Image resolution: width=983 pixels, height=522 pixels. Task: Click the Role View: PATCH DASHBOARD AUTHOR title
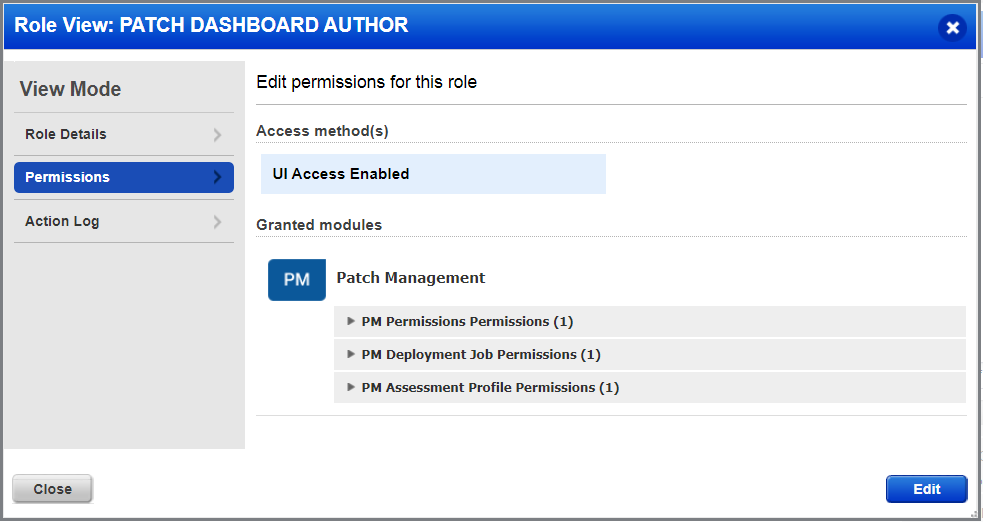211,26
